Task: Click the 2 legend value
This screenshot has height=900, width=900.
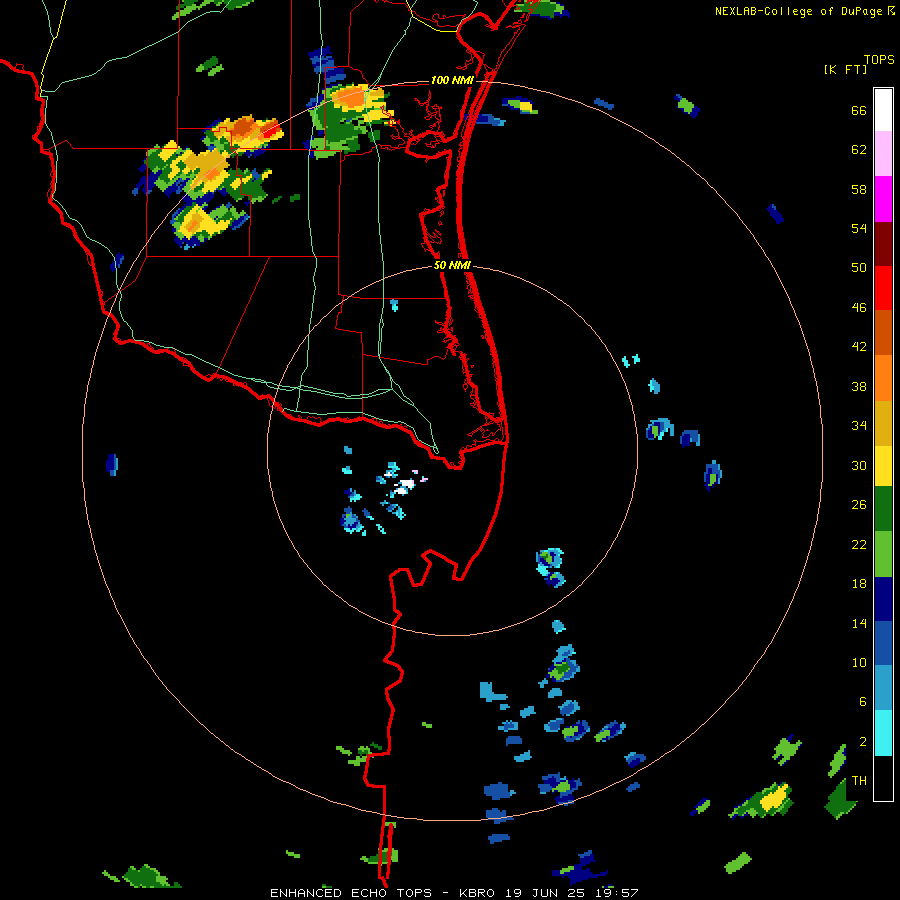Action: tap(863, 742)
